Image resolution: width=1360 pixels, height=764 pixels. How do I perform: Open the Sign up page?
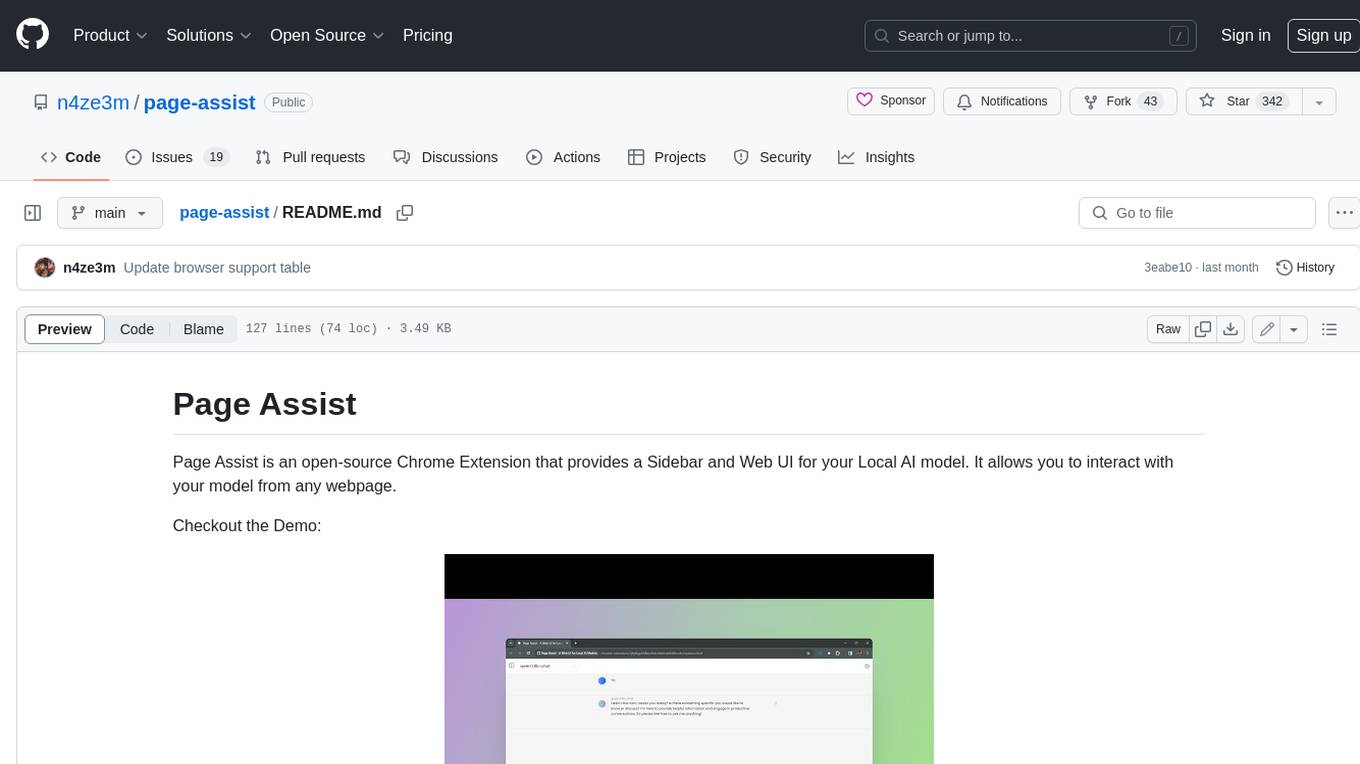click(x=1323, y=35)
